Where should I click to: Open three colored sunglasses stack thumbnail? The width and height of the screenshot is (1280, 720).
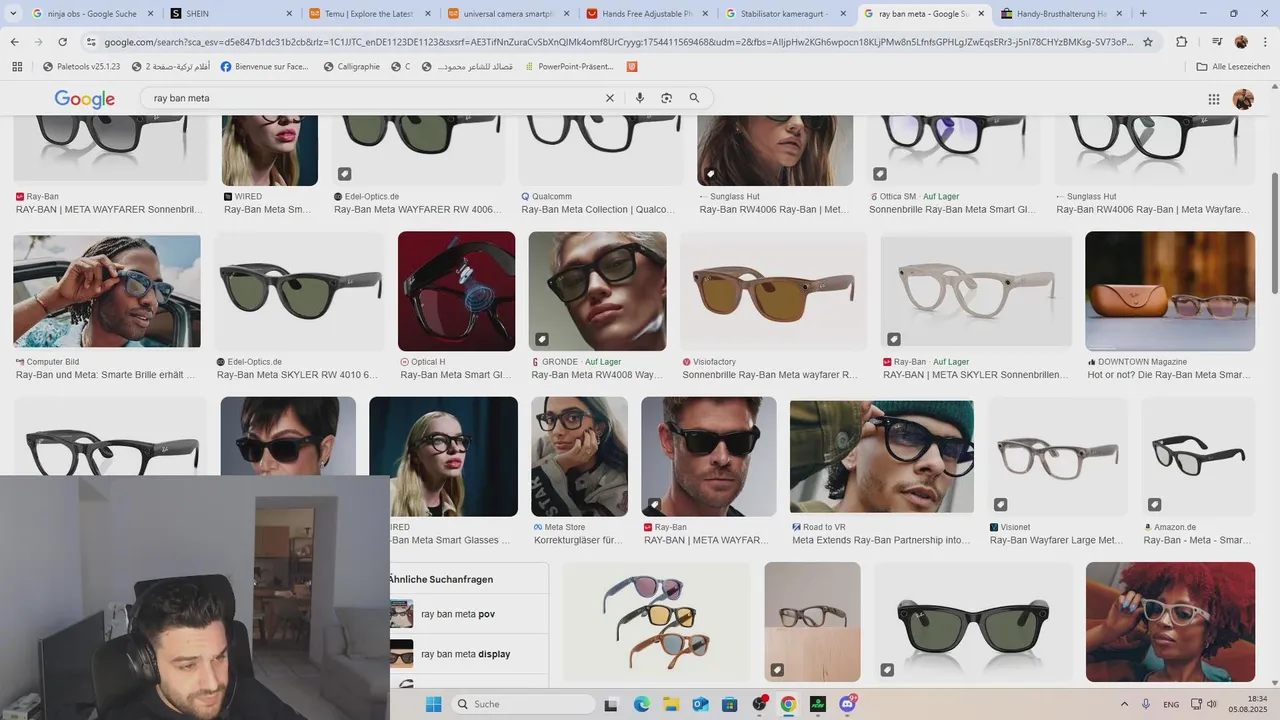656,622
